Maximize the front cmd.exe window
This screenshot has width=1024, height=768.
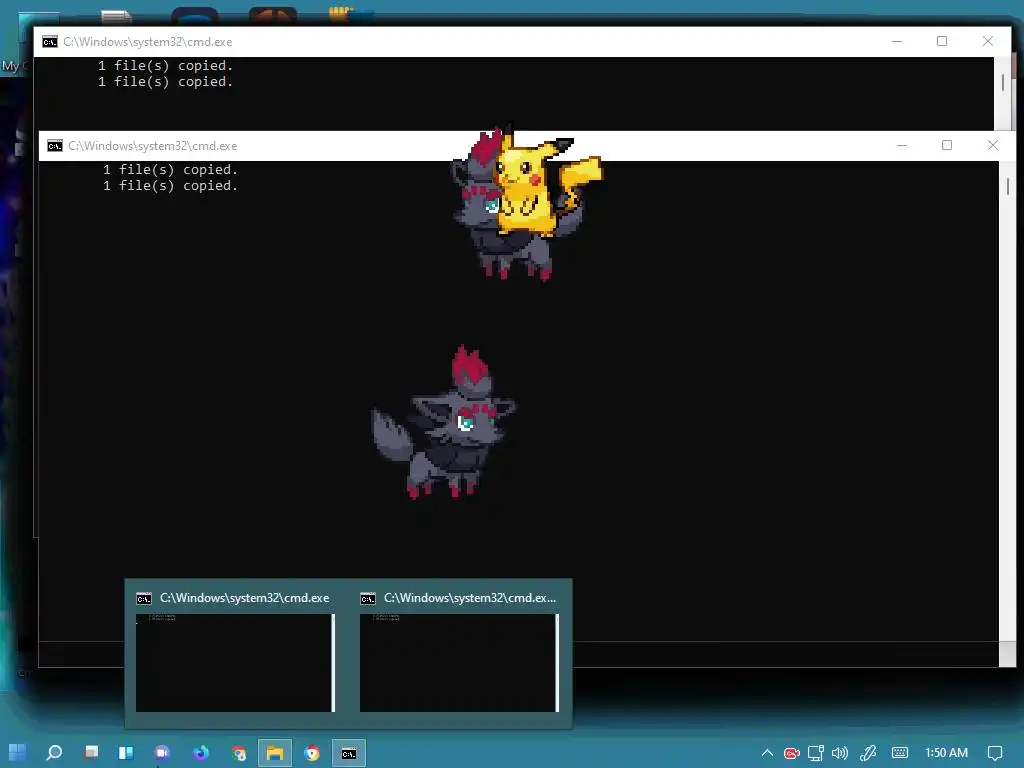pos(947,145)
